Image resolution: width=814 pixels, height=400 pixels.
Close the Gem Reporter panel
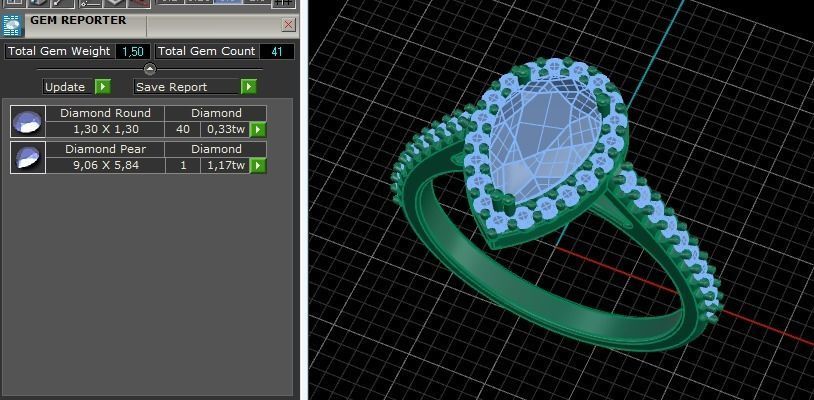[289, 24]
